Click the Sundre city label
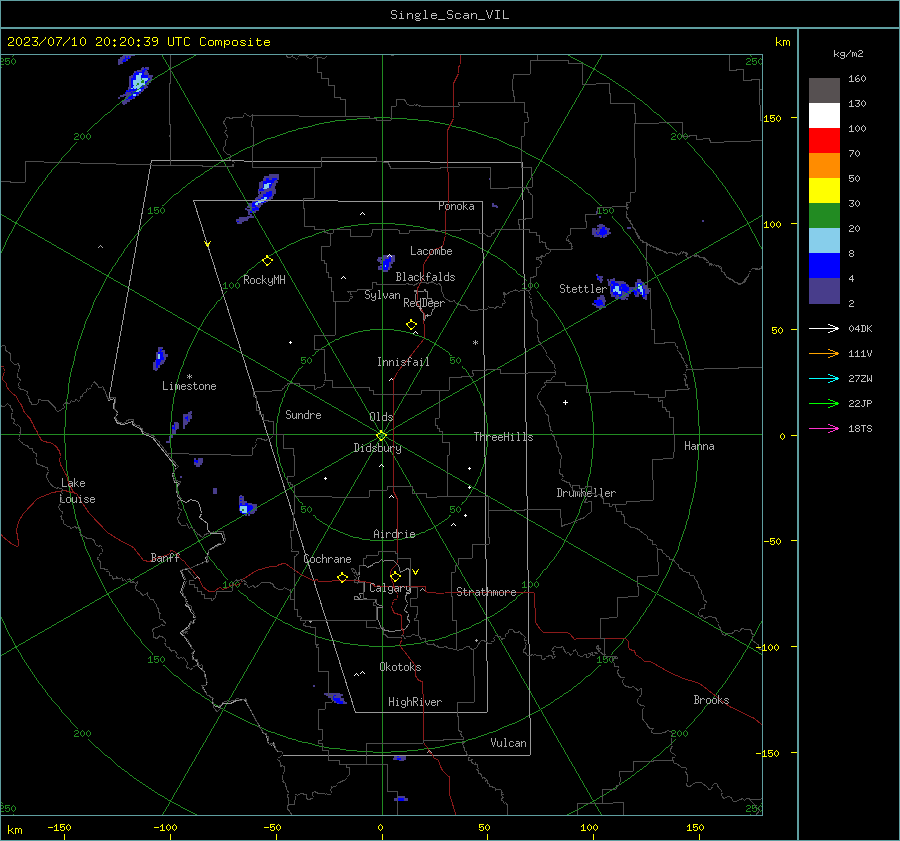Viewport: 900px width, 841px height. 303,415
